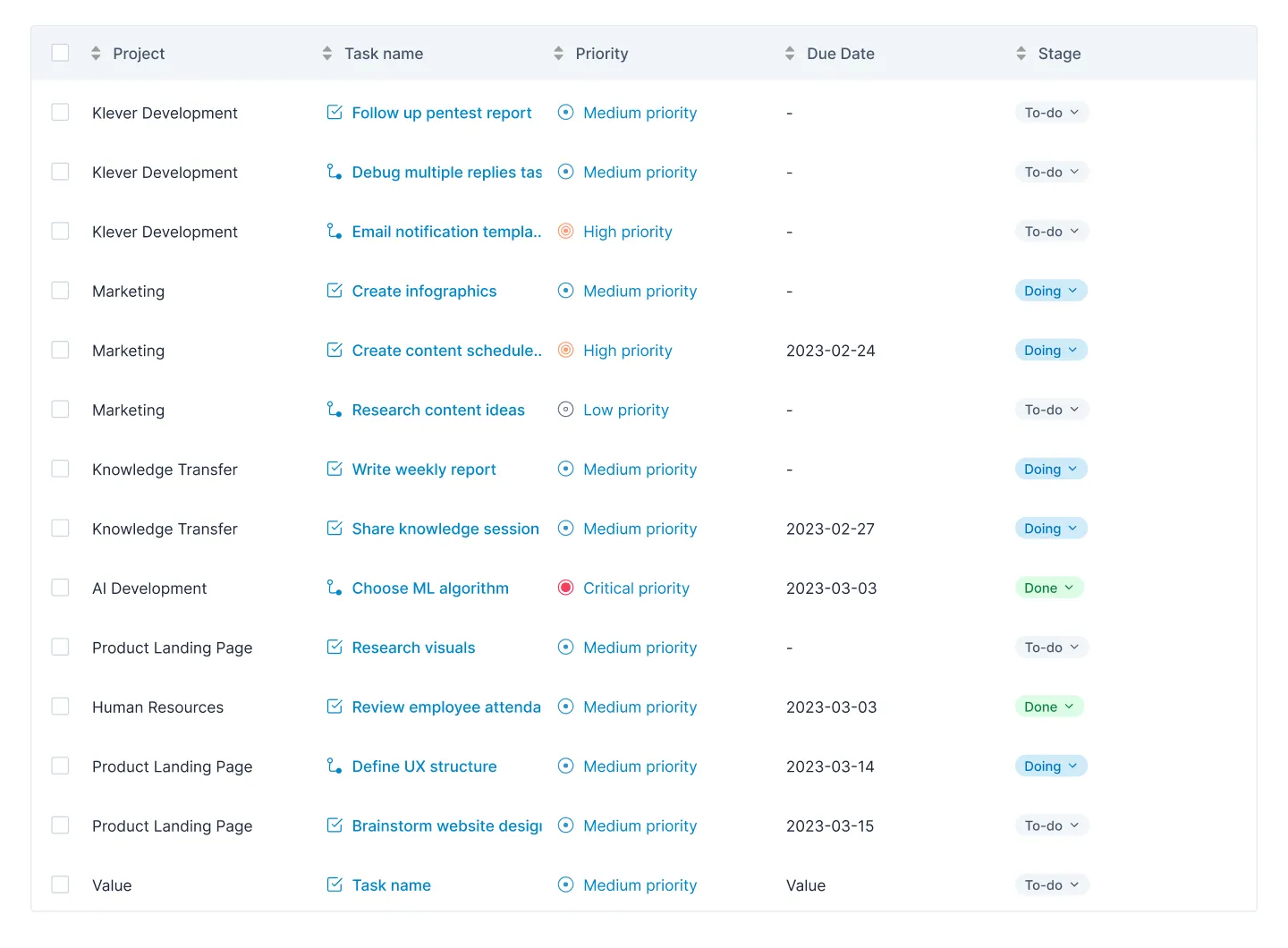Click critical priority red icon for Choose ML algorithm
The width and height of the screenshot is (1288, 948).
565,588
